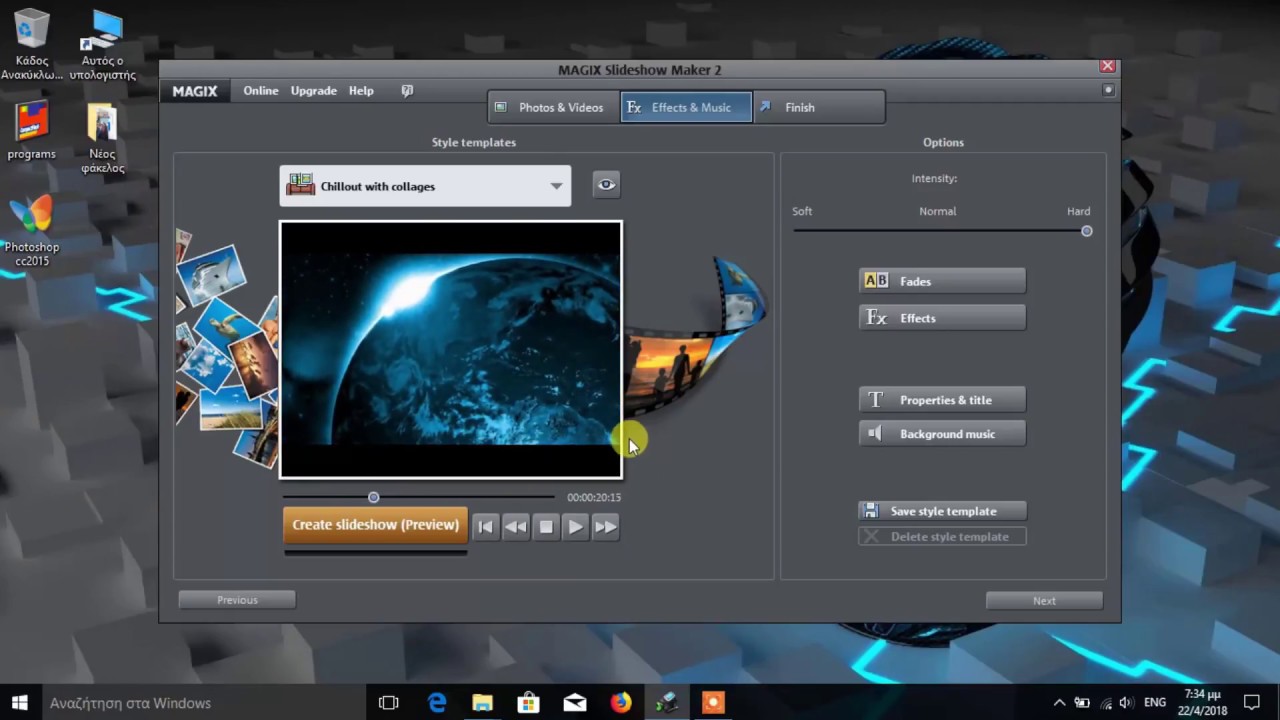Open the Windows Start menu
This screenshot has height=720, width=1280.
(19, 702)
